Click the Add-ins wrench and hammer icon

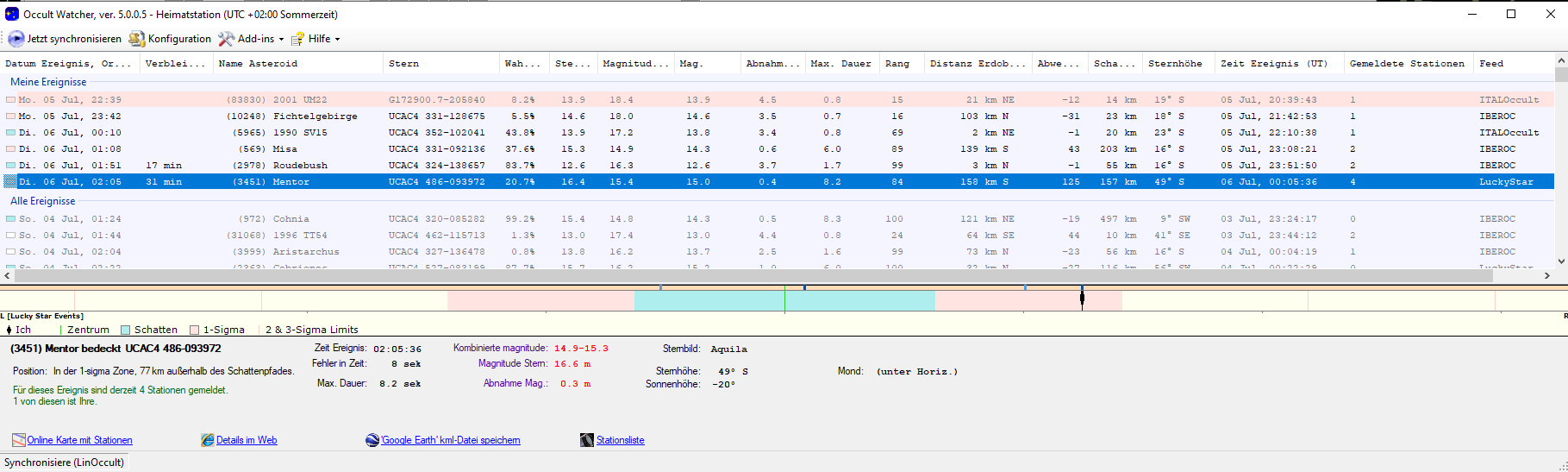point(226,39)
